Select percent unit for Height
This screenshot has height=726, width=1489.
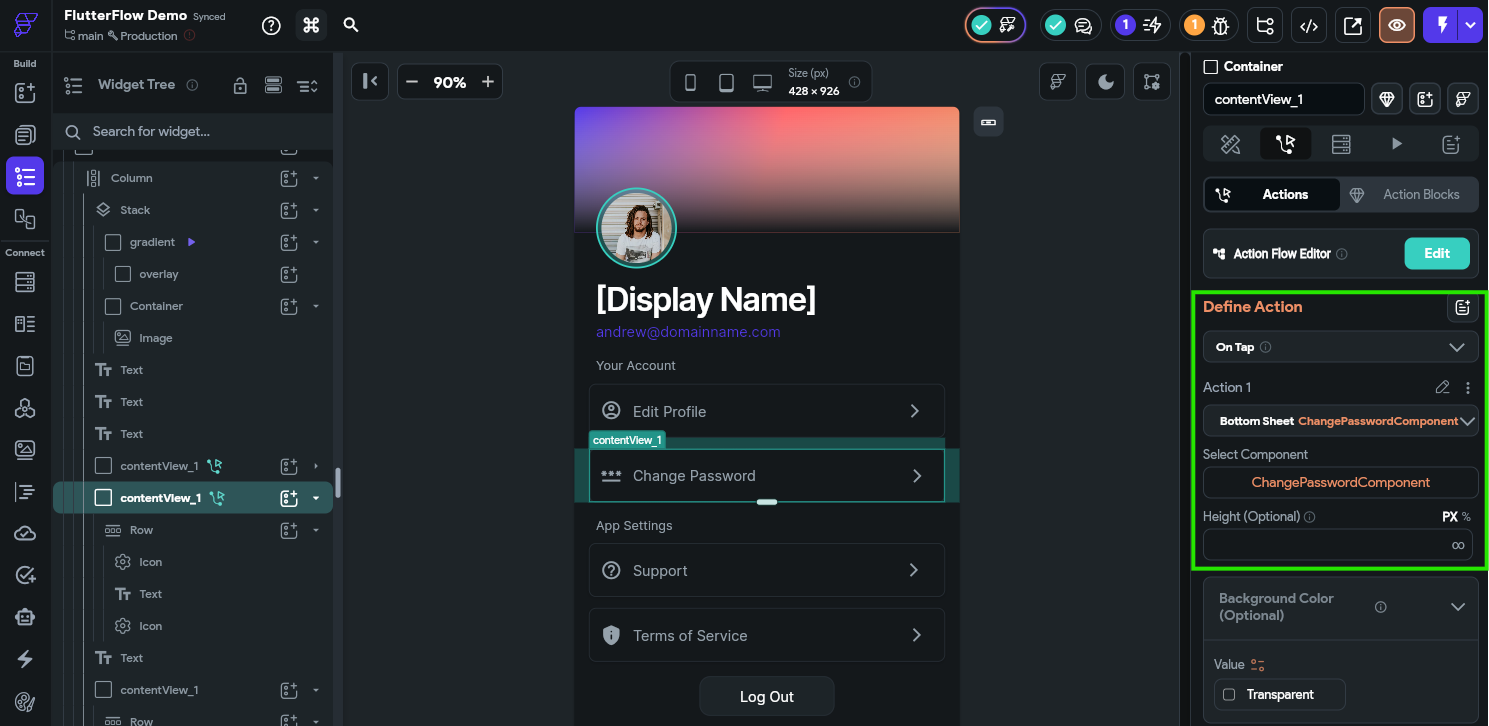coord(1466,517)
